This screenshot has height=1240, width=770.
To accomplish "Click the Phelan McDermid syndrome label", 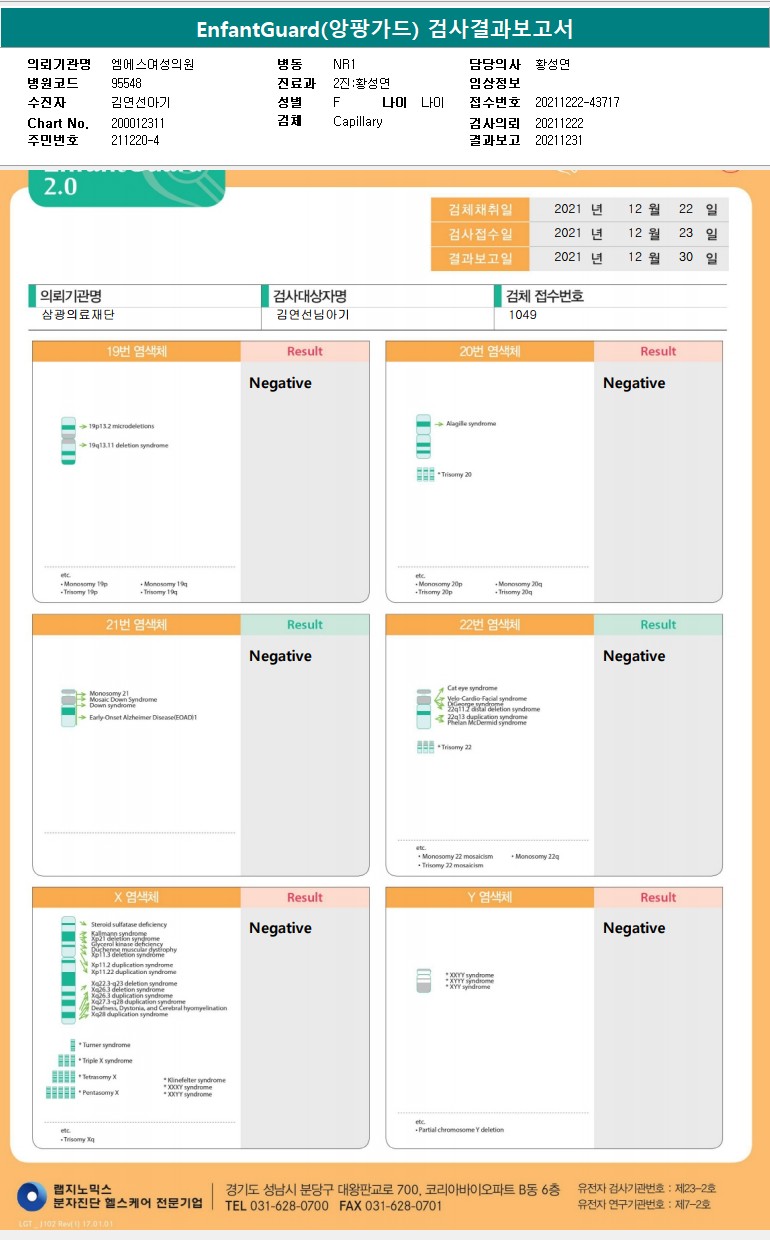I will pos(487,722).
